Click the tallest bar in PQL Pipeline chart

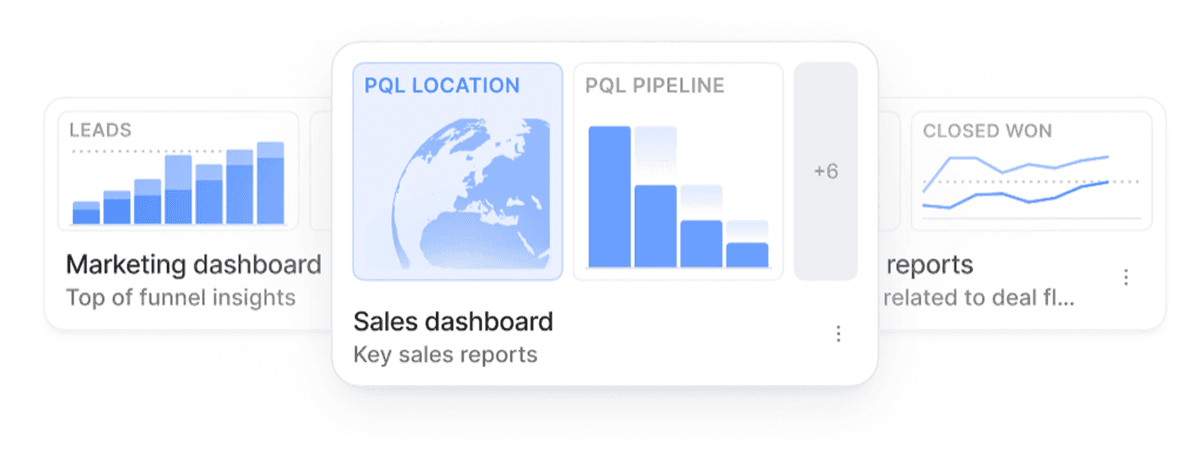[x=609, y=197]
